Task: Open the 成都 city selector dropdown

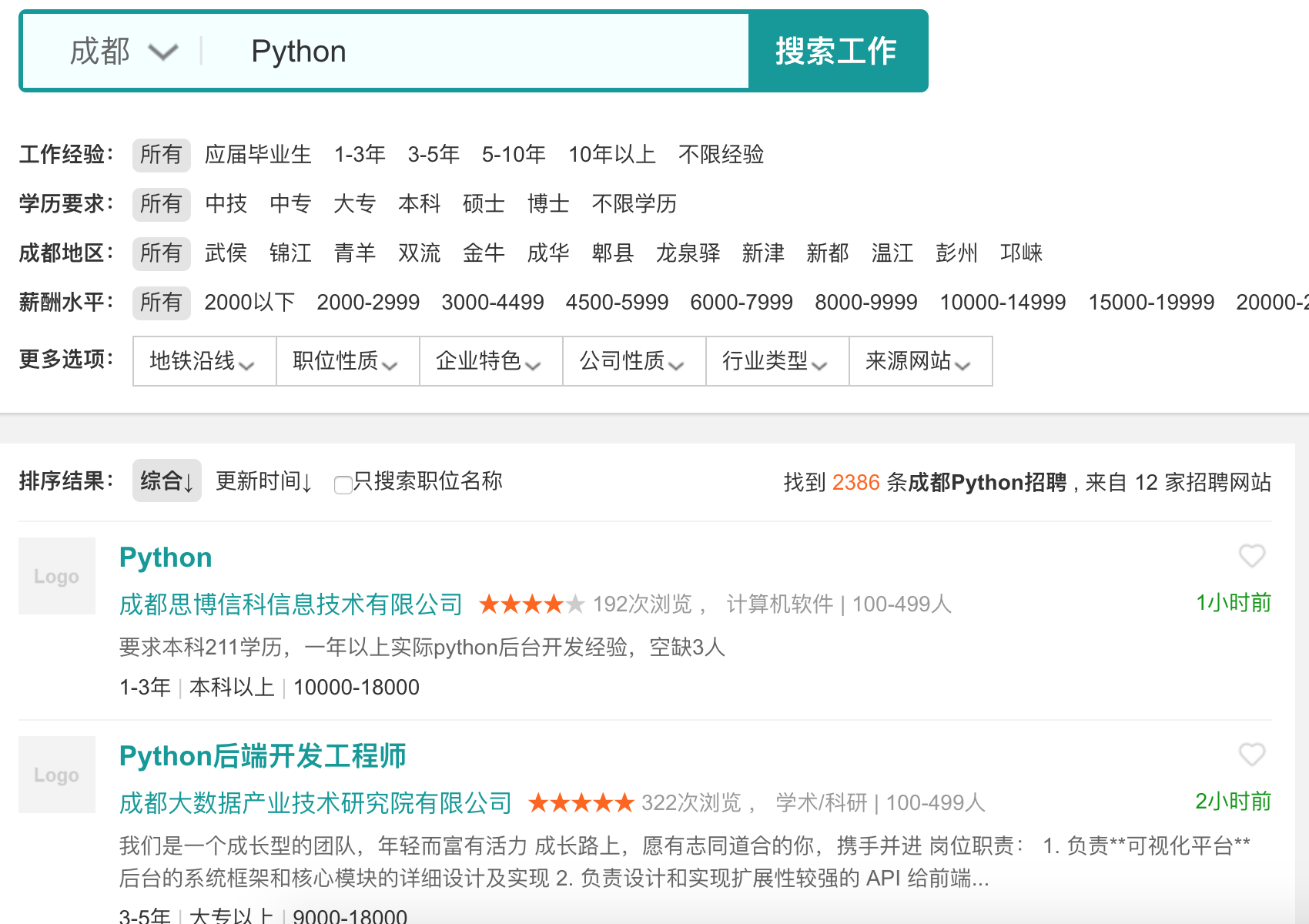Action: (x=123, y=52)
